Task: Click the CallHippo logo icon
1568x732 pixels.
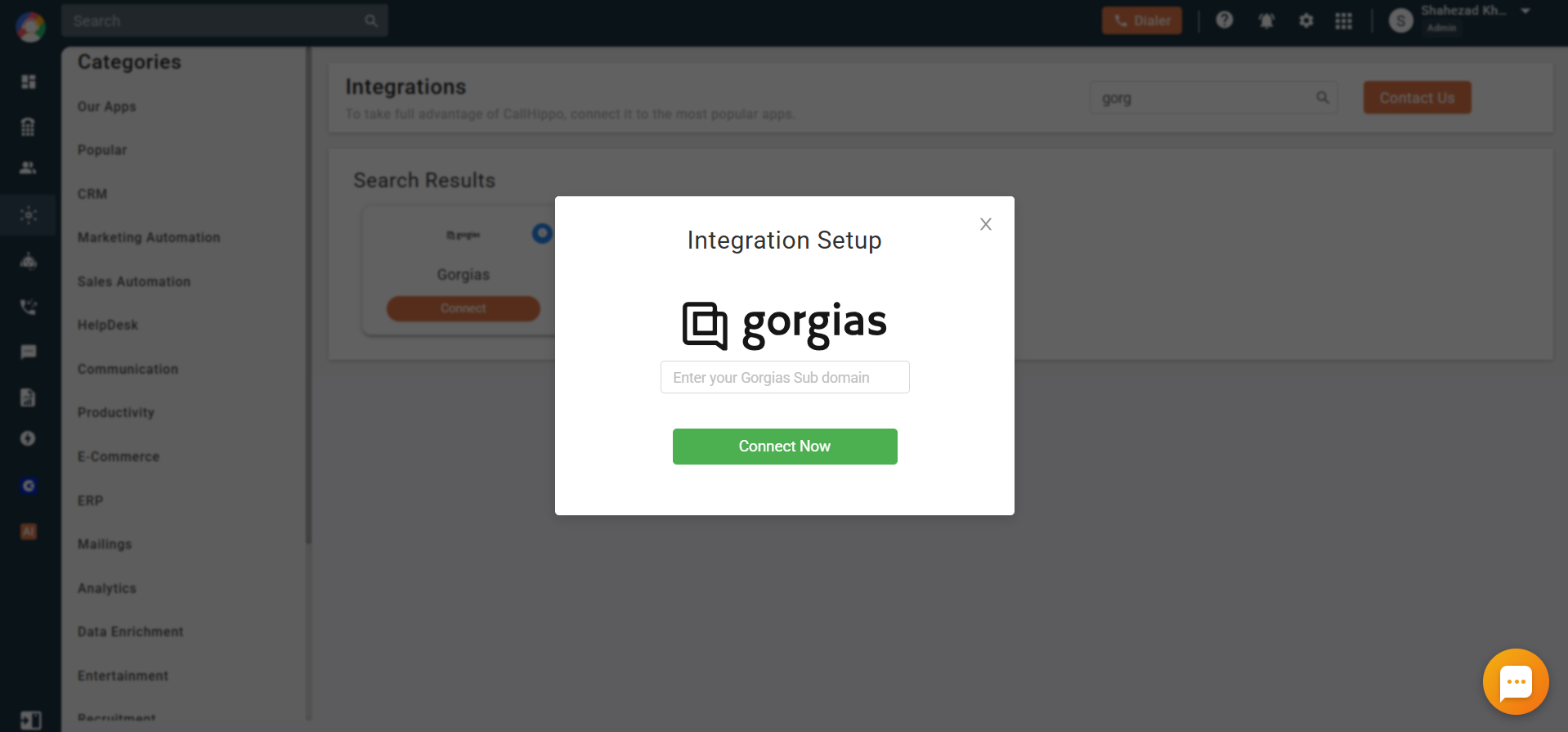Action: point(31,27)
